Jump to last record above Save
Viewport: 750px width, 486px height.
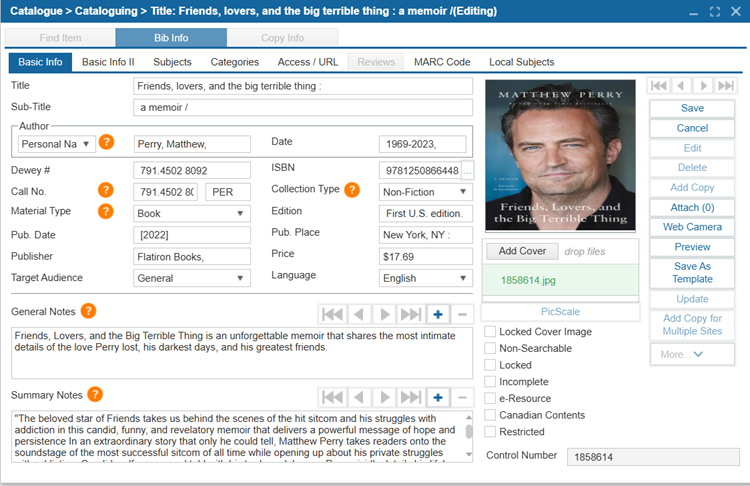[726, 86]
